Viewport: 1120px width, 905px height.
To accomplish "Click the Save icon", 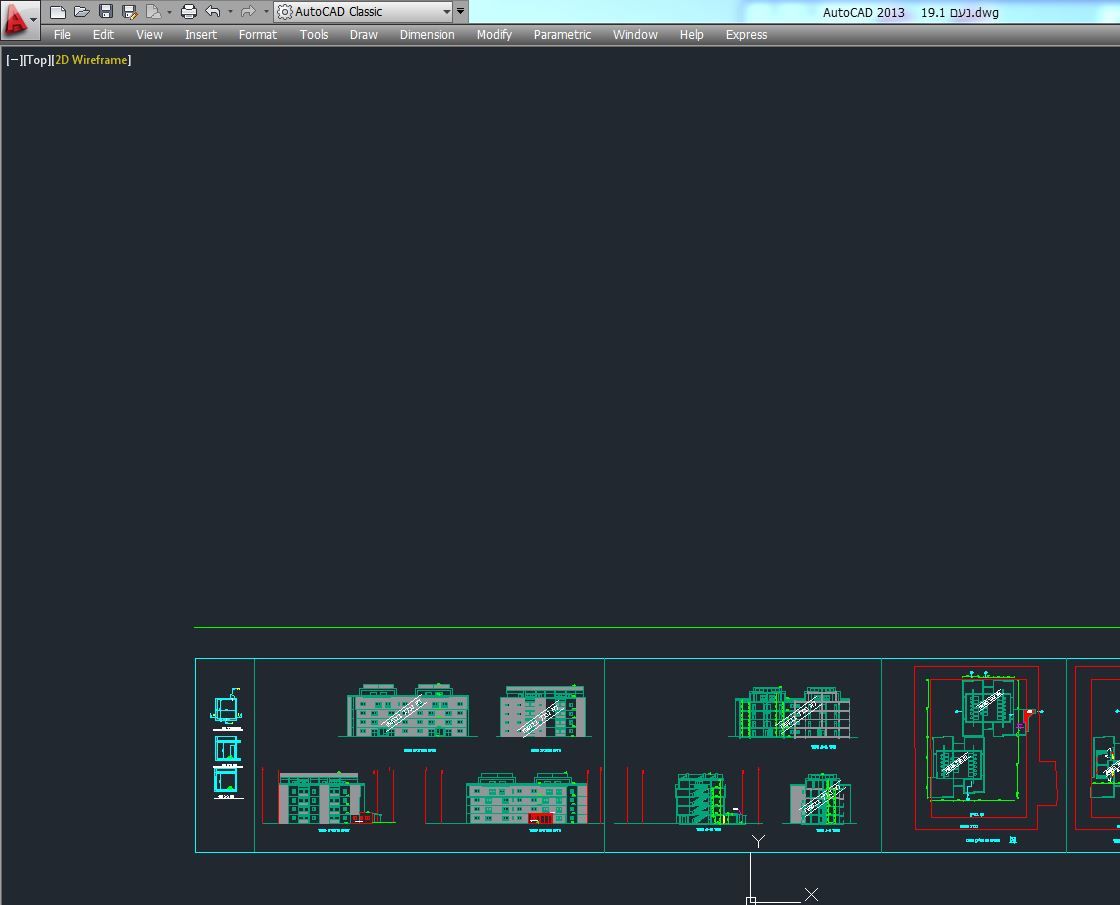I will point(106,12).
